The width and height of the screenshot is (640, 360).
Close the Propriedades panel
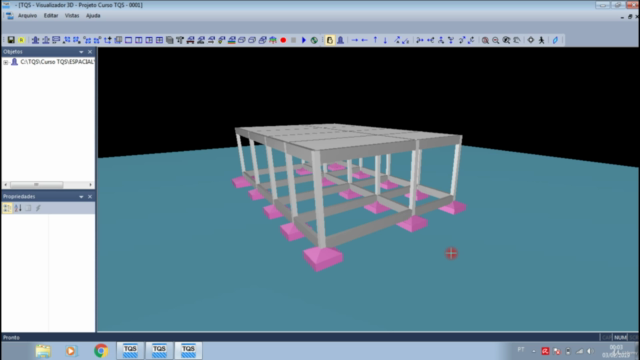click(90, 197)
